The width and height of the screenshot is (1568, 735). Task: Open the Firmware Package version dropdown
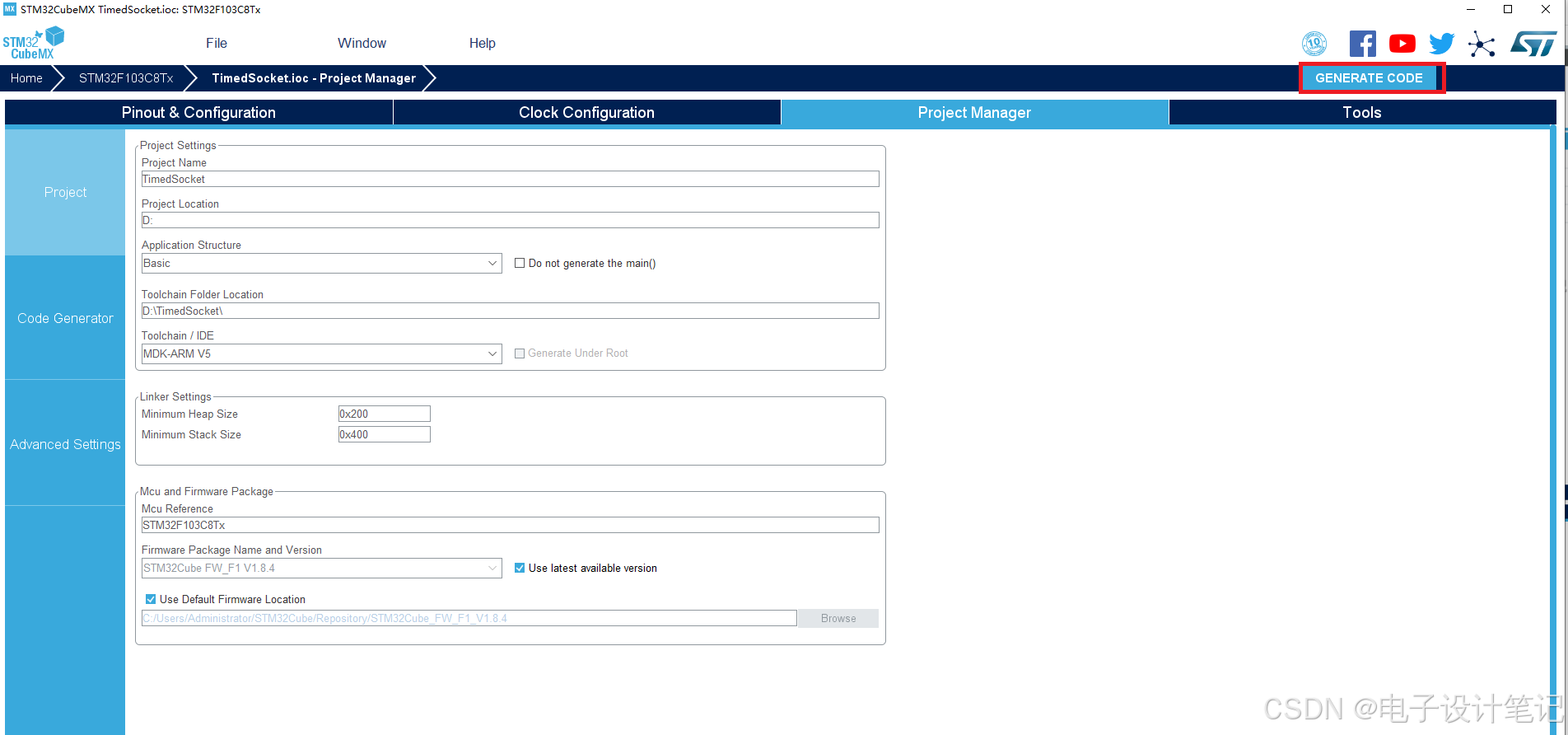(x=321, y=568)
